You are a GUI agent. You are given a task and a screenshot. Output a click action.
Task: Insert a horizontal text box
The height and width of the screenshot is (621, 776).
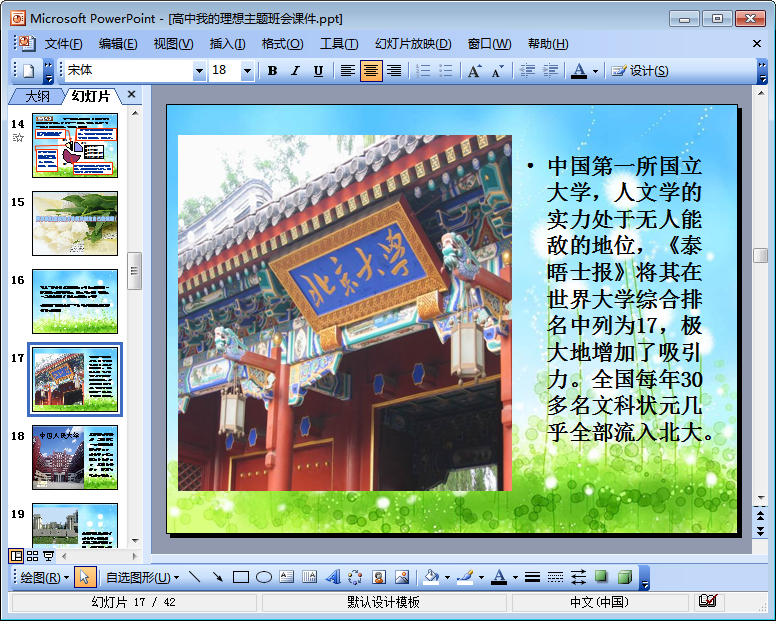(287, 577)
